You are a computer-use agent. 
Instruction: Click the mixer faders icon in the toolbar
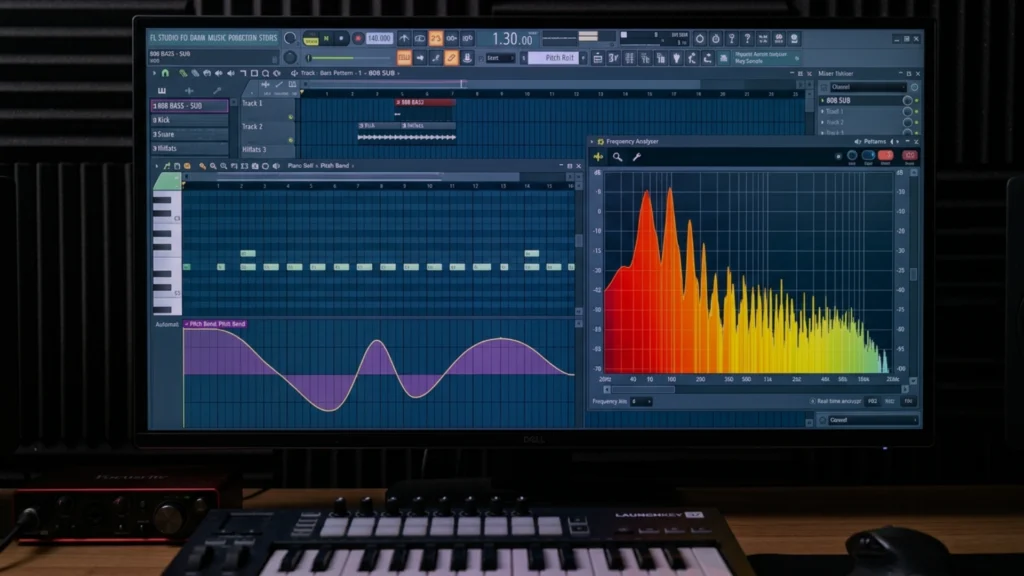[x=630, y=59]
